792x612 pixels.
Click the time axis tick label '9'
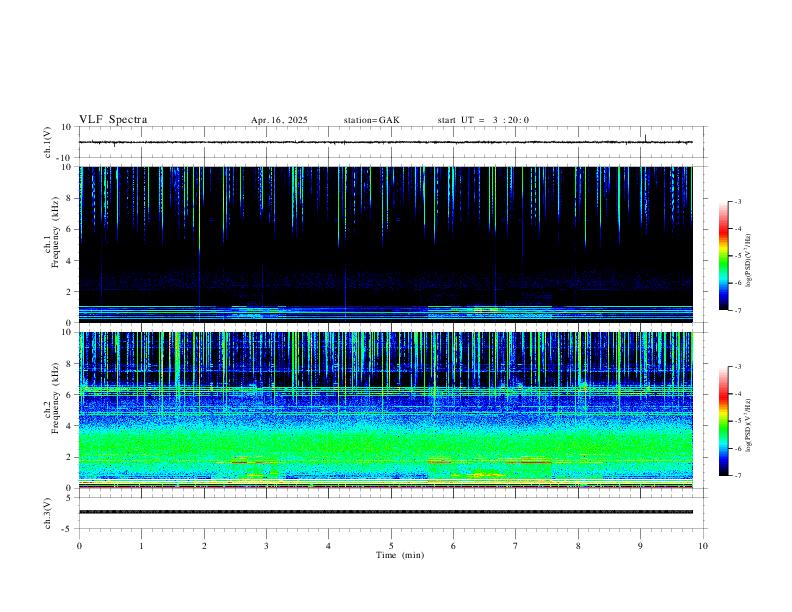640,546
